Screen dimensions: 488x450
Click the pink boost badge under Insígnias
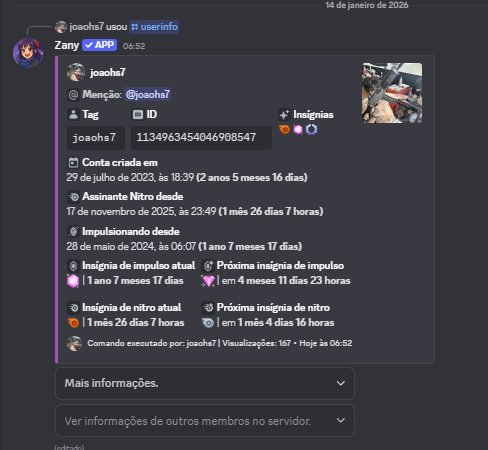[x=298, y=129]
